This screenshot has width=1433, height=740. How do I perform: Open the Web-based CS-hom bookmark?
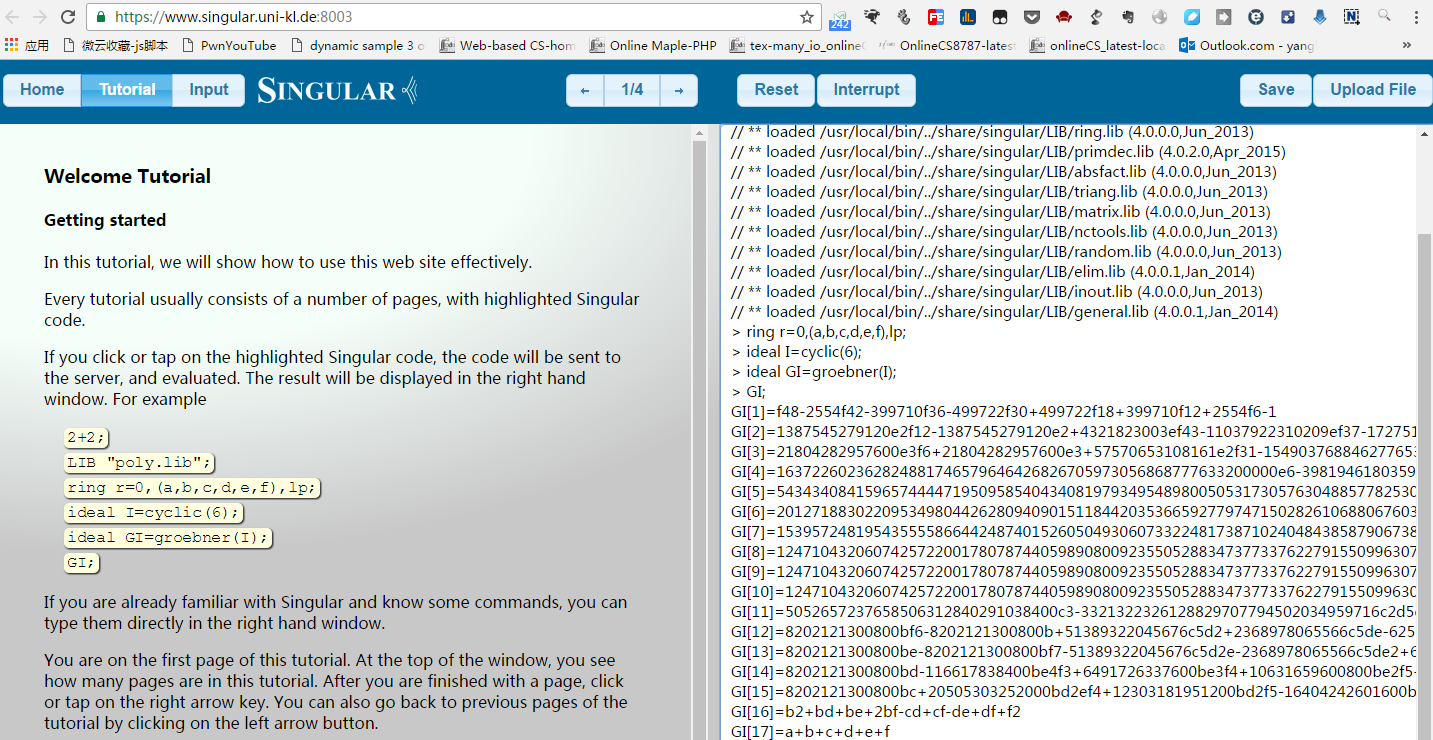pos(507,45)
